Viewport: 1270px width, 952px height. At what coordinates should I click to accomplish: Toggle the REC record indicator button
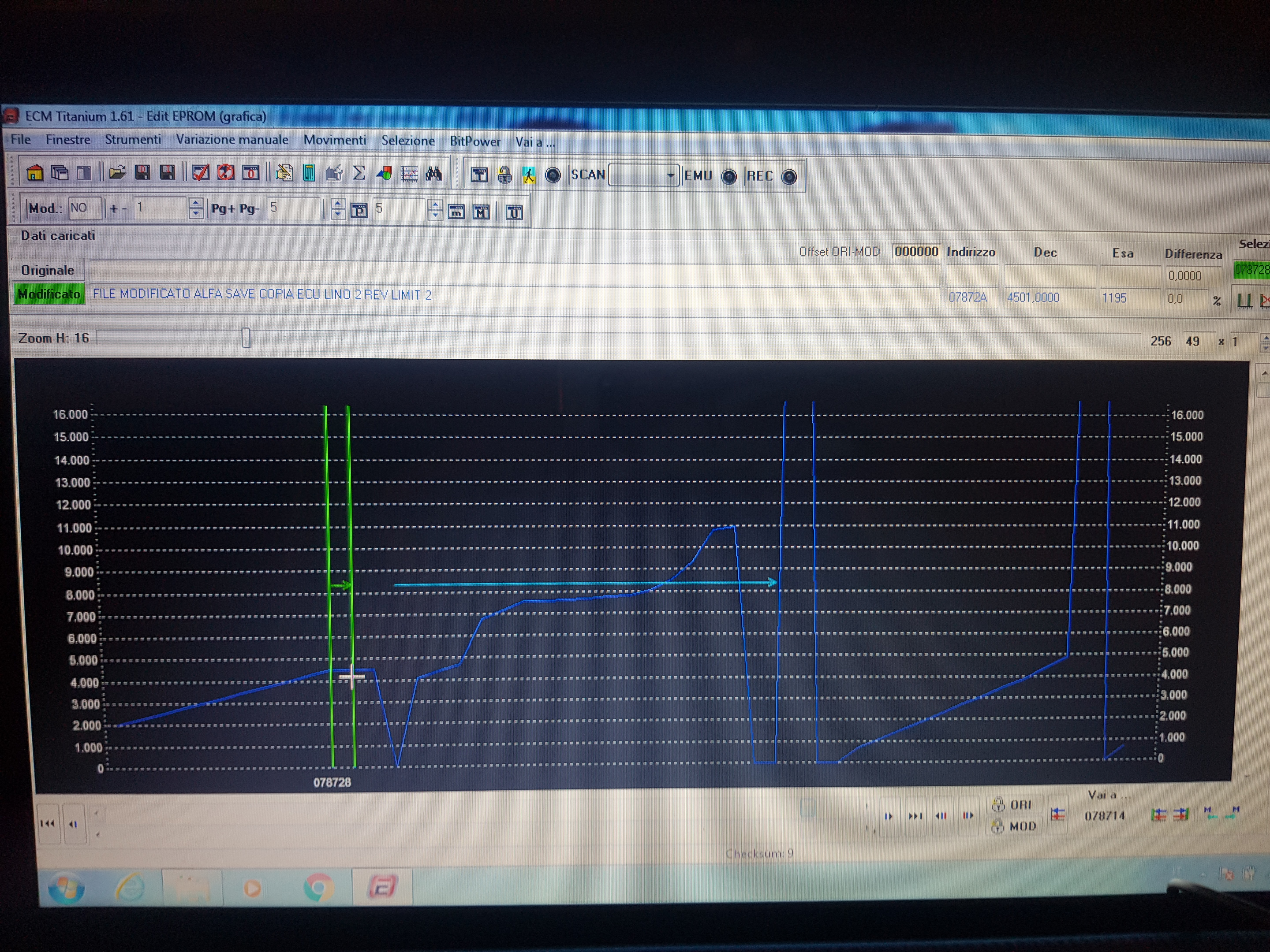point(789,177)
